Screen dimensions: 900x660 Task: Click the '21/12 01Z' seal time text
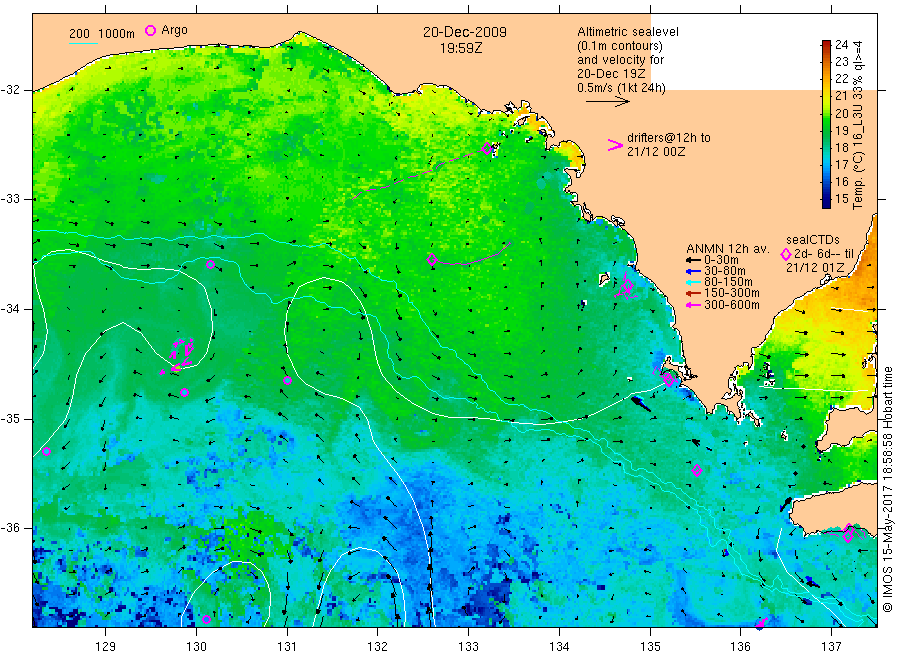(815, 268)
